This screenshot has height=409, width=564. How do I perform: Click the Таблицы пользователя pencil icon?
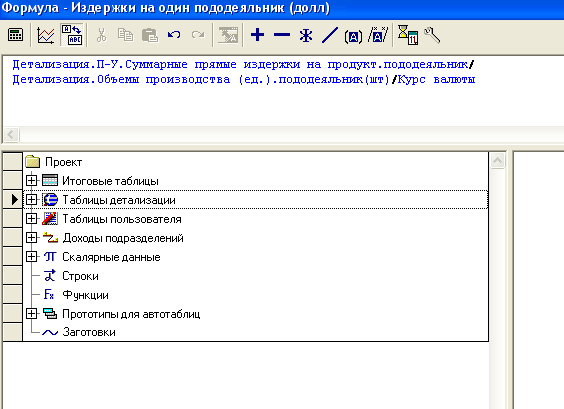[50, 218]
